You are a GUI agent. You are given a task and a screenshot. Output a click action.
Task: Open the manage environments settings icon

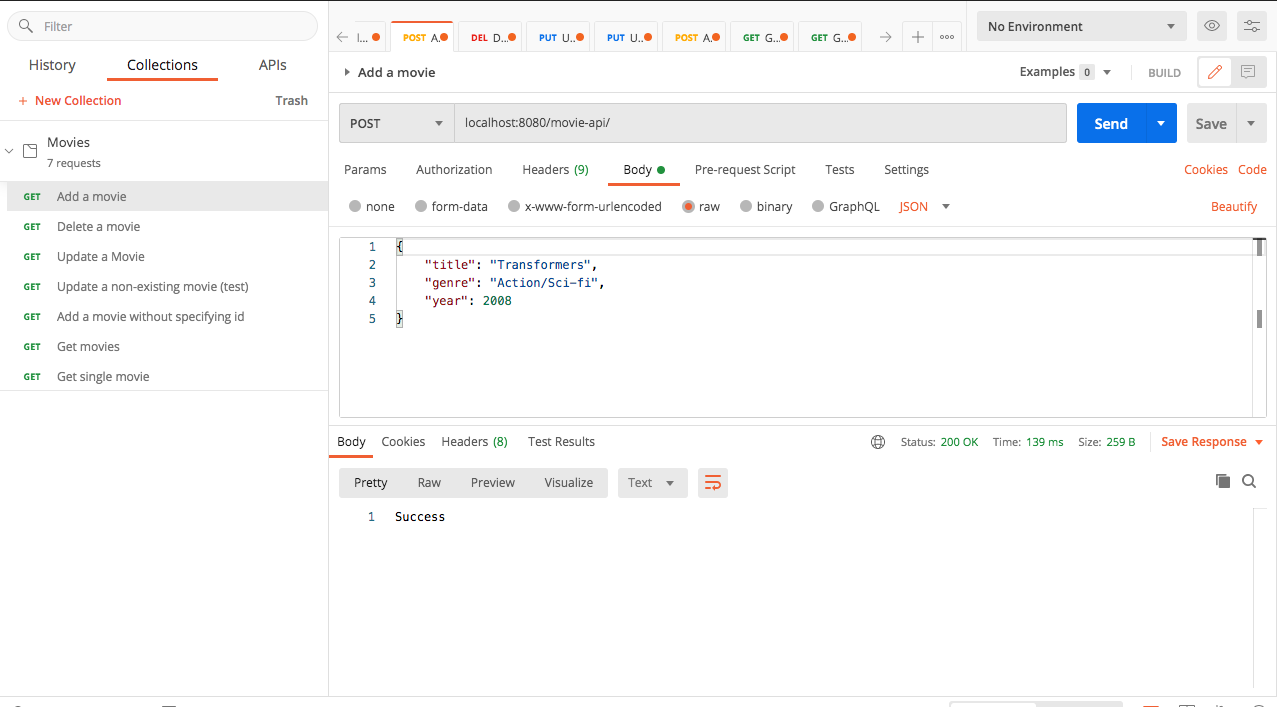pyautogui.click(x=1251, y=26)
